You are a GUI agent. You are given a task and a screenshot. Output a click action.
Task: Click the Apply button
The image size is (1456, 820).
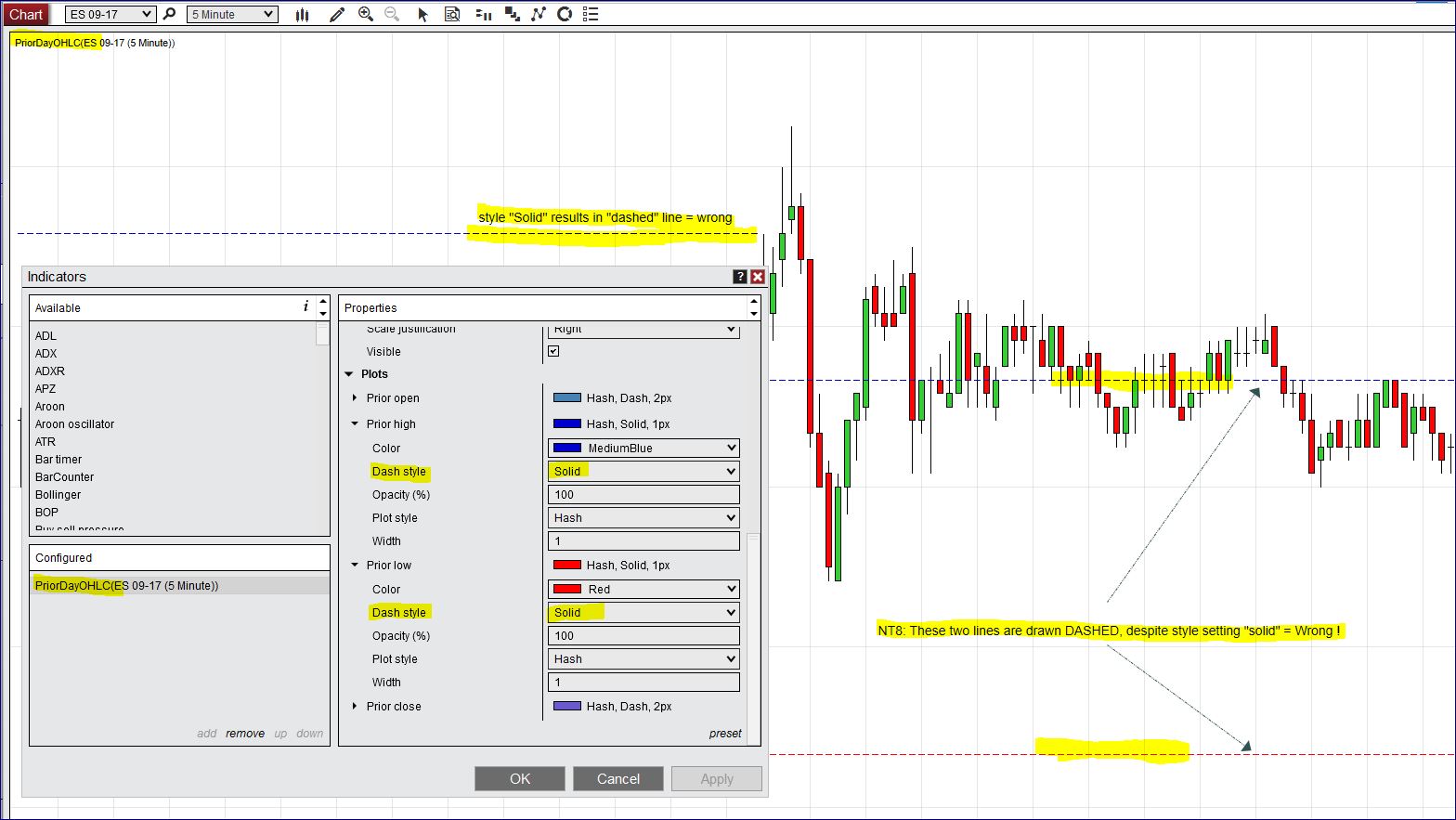tap(717, 778)
